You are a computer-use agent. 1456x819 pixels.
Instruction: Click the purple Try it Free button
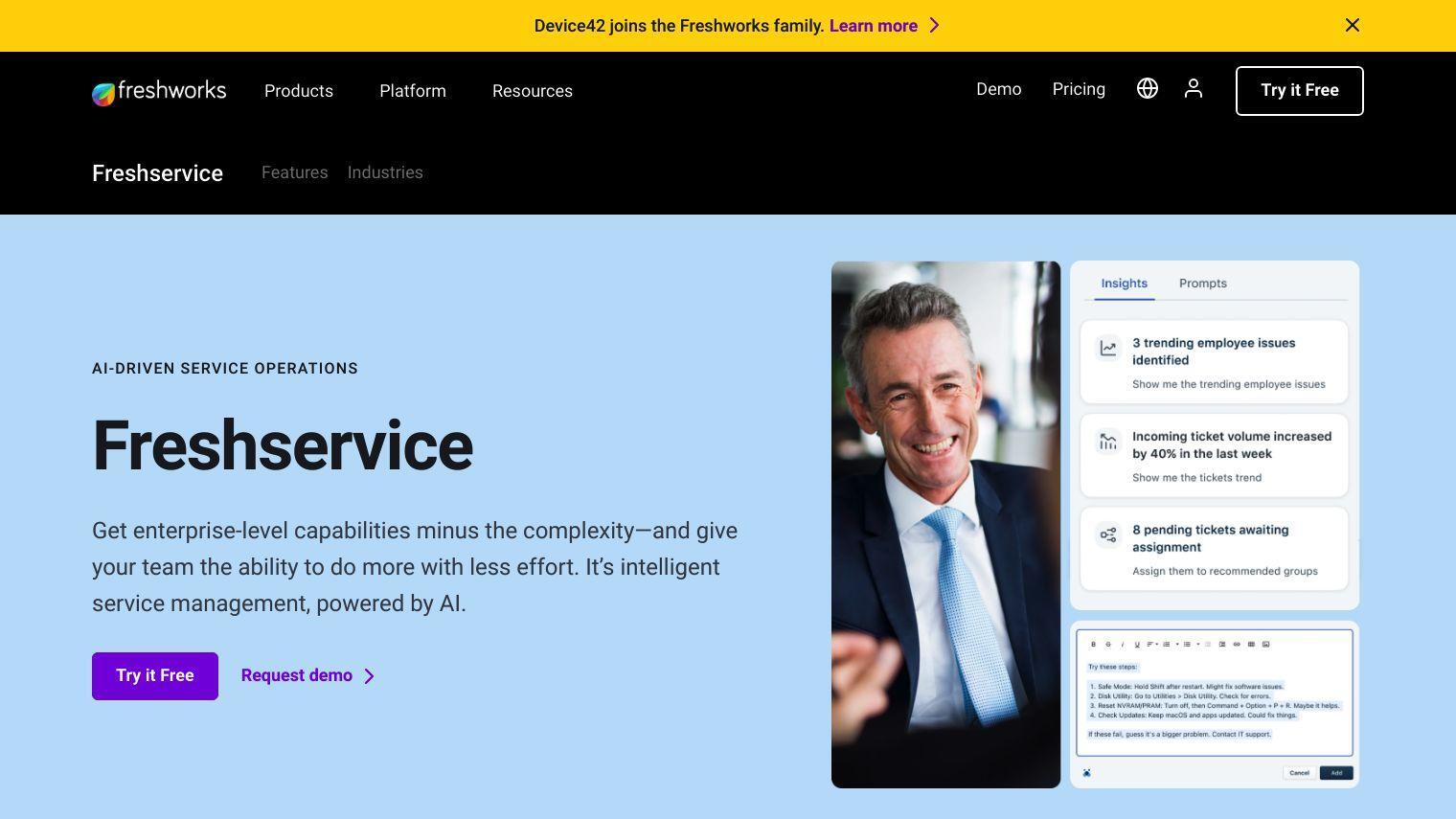coord(155,676)
